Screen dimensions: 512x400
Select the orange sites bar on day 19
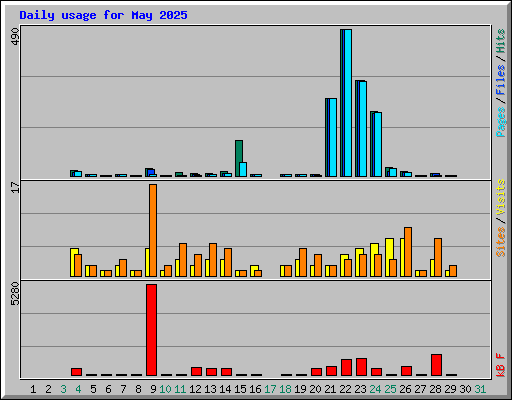pos(303,262)
